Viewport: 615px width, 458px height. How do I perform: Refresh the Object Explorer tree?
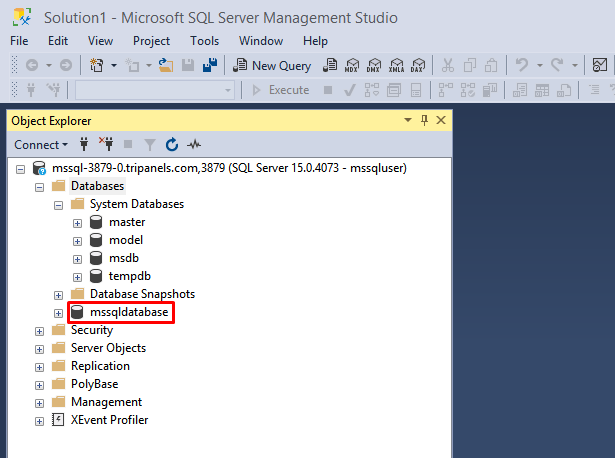171,144
